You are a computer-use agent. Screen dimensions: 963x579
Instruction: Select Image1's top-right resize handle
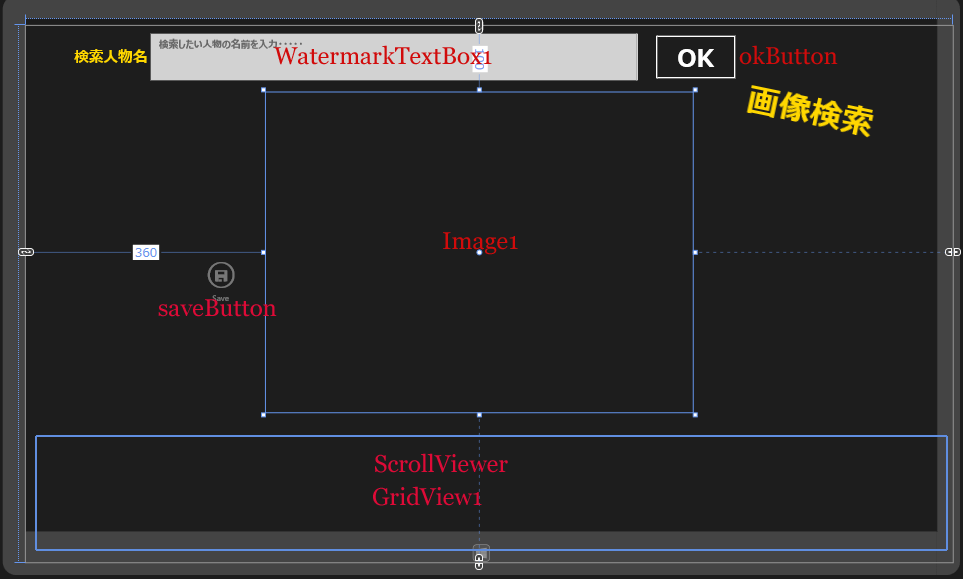tap(695, 90)
